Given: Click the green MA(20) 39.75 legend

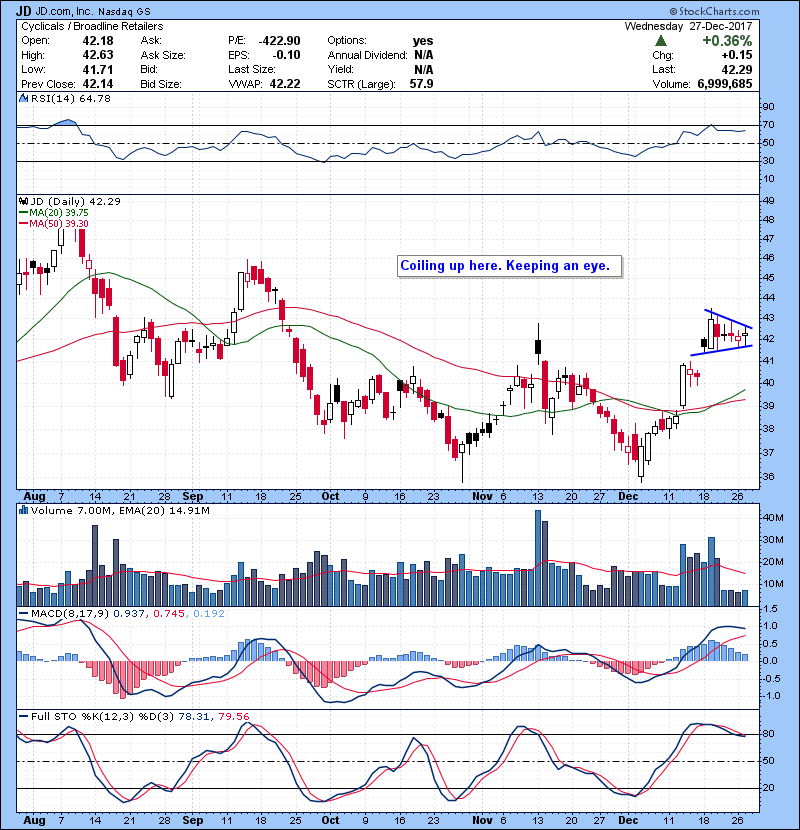Looking at the screenshot, I should pyautogui.click(x=53, y=212).
